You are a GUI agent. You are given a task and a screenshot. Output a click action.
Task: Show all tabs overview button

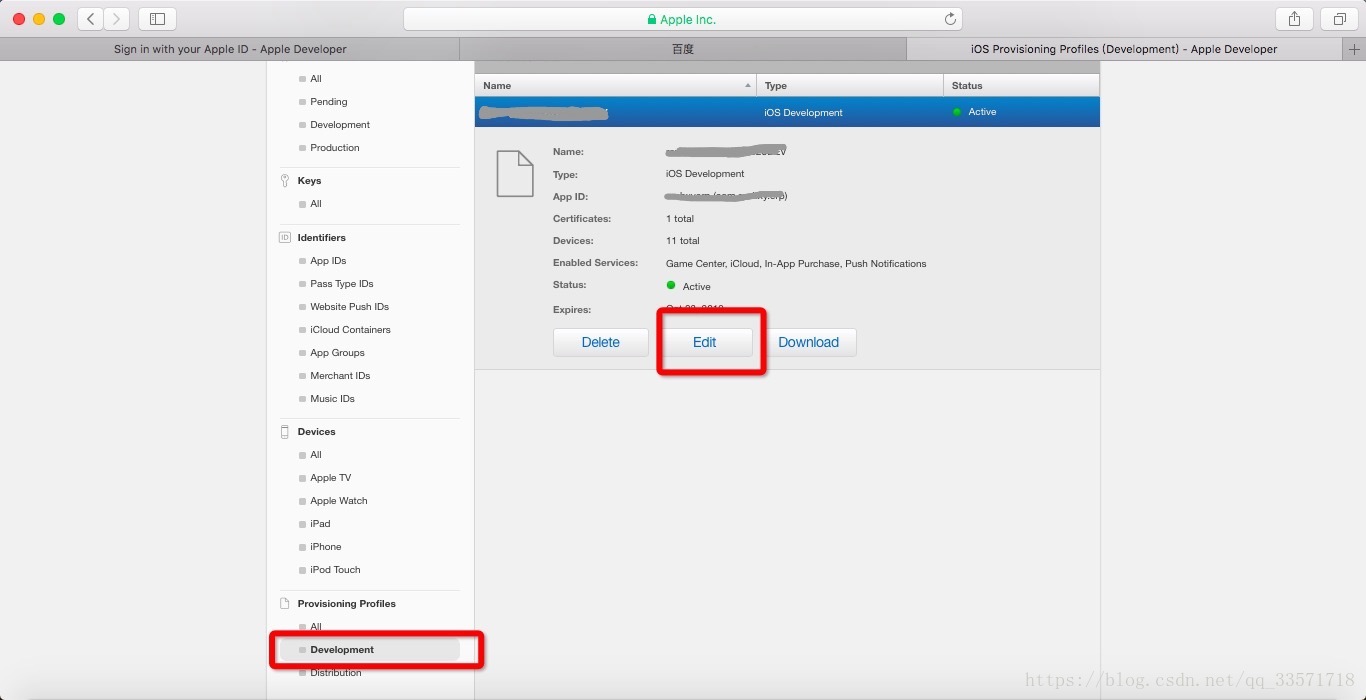coord(1339,18)
